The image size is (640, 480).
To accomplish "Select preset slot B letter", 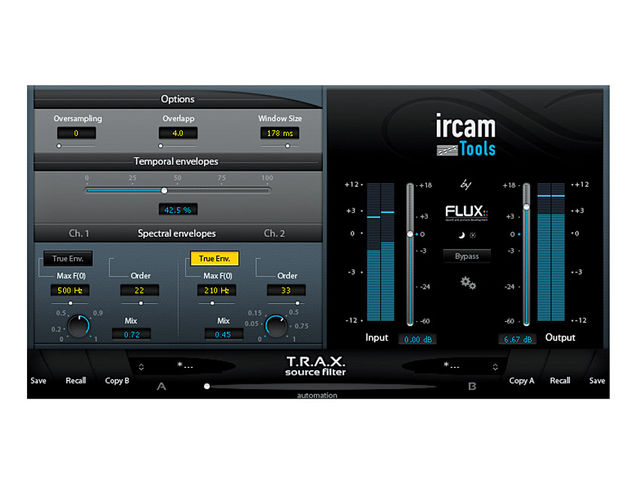I will (x=472, y=386).
